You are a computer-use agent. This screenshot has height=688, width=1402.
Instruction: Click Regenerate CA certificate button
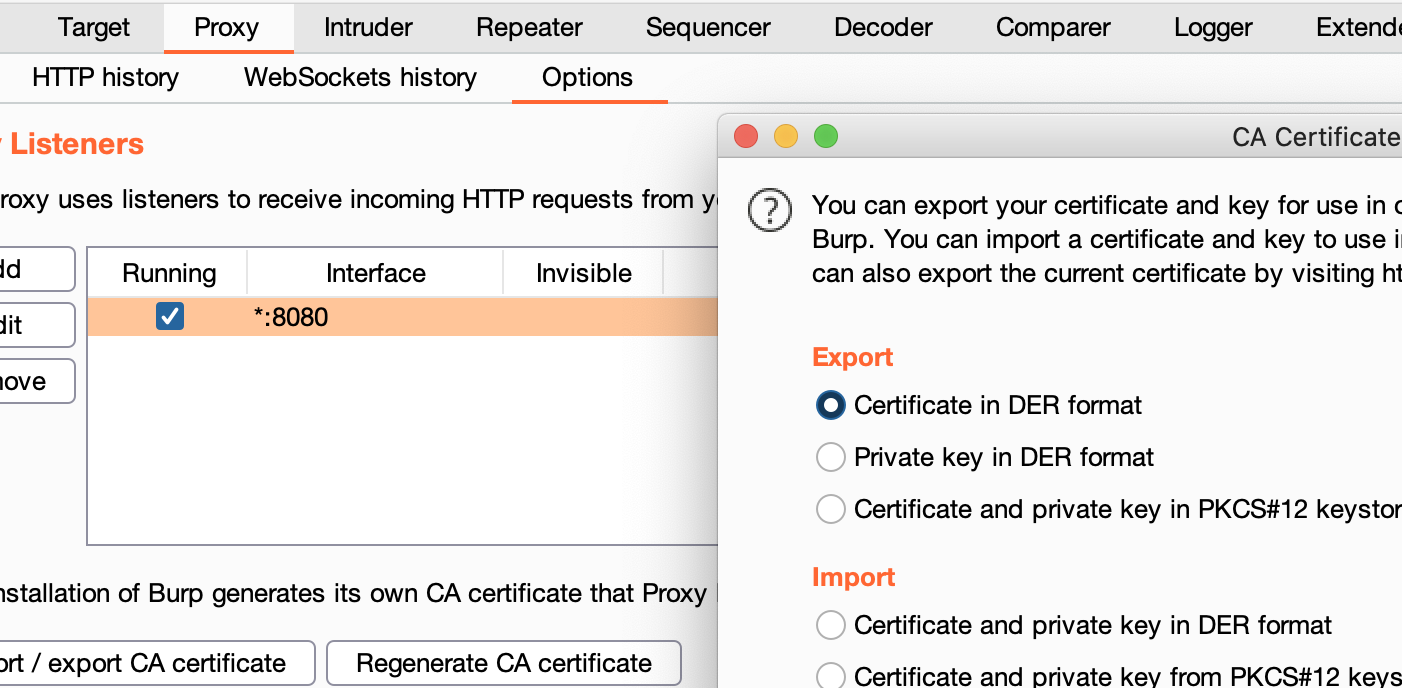coord(504,663)
